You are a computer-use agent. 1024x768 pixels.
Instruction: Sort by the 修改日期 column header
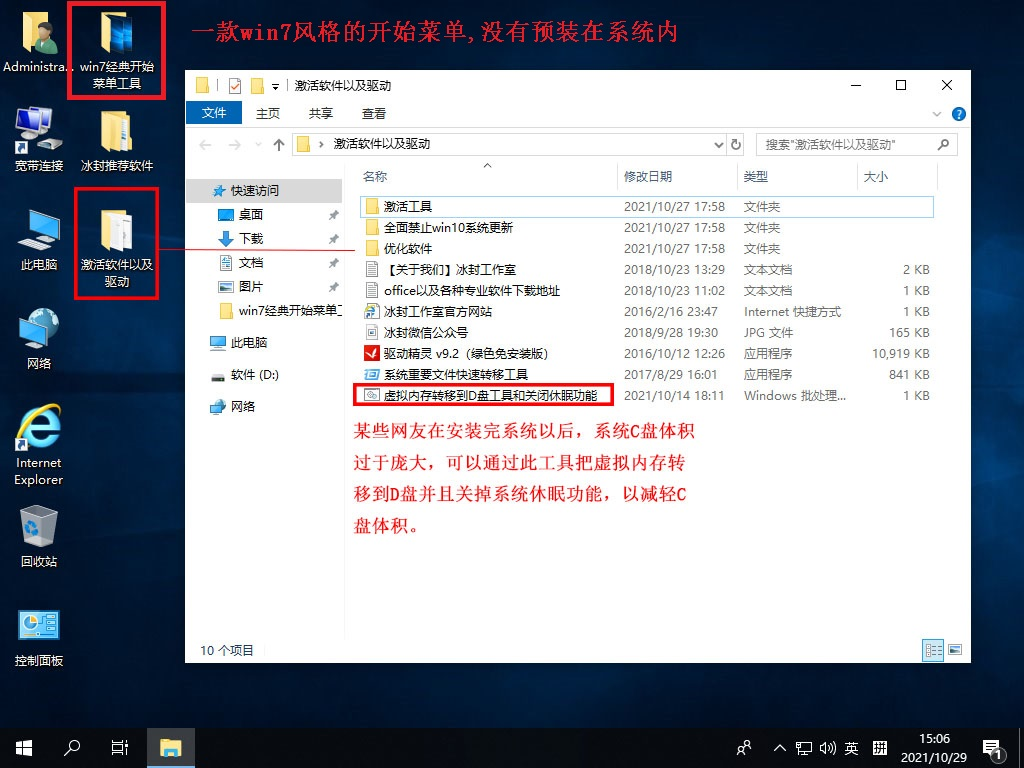(648, 177)
